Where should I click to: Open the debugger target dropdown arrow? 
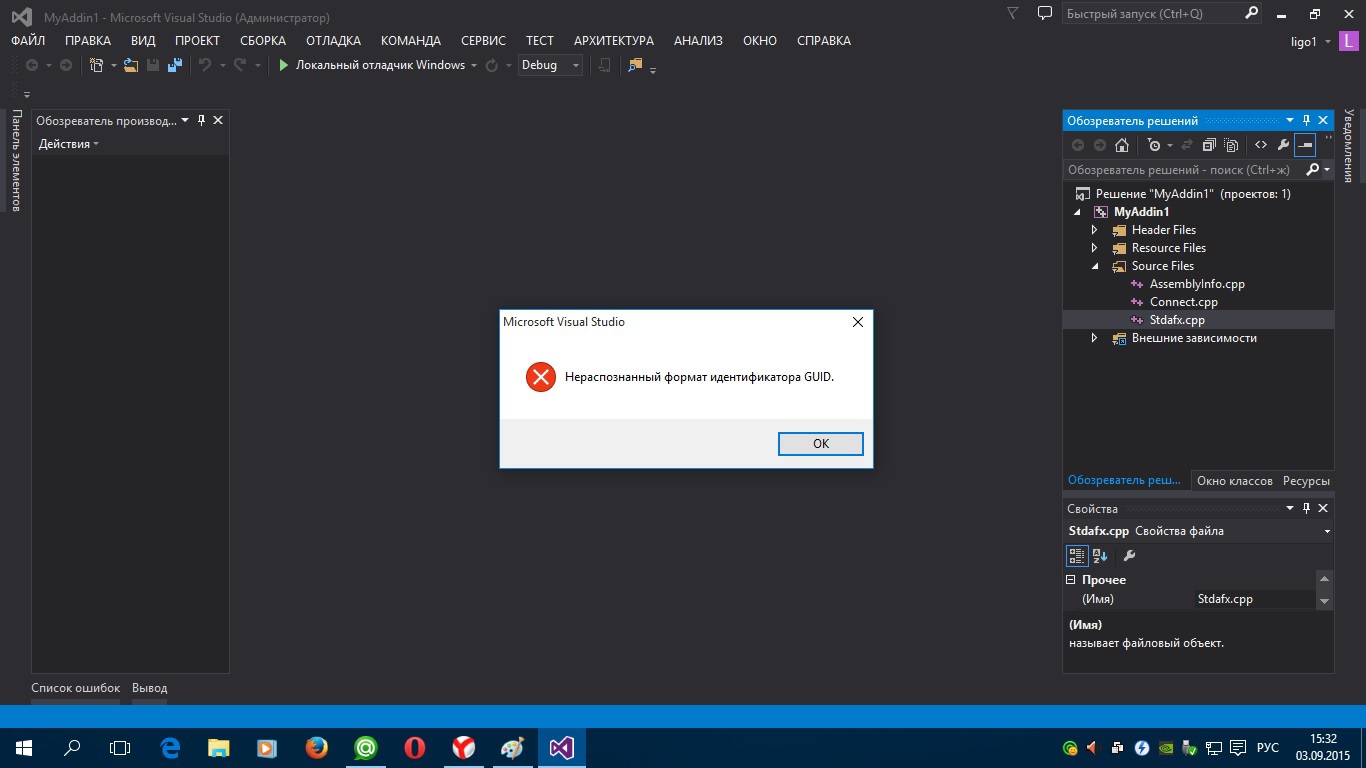point(474,65)
